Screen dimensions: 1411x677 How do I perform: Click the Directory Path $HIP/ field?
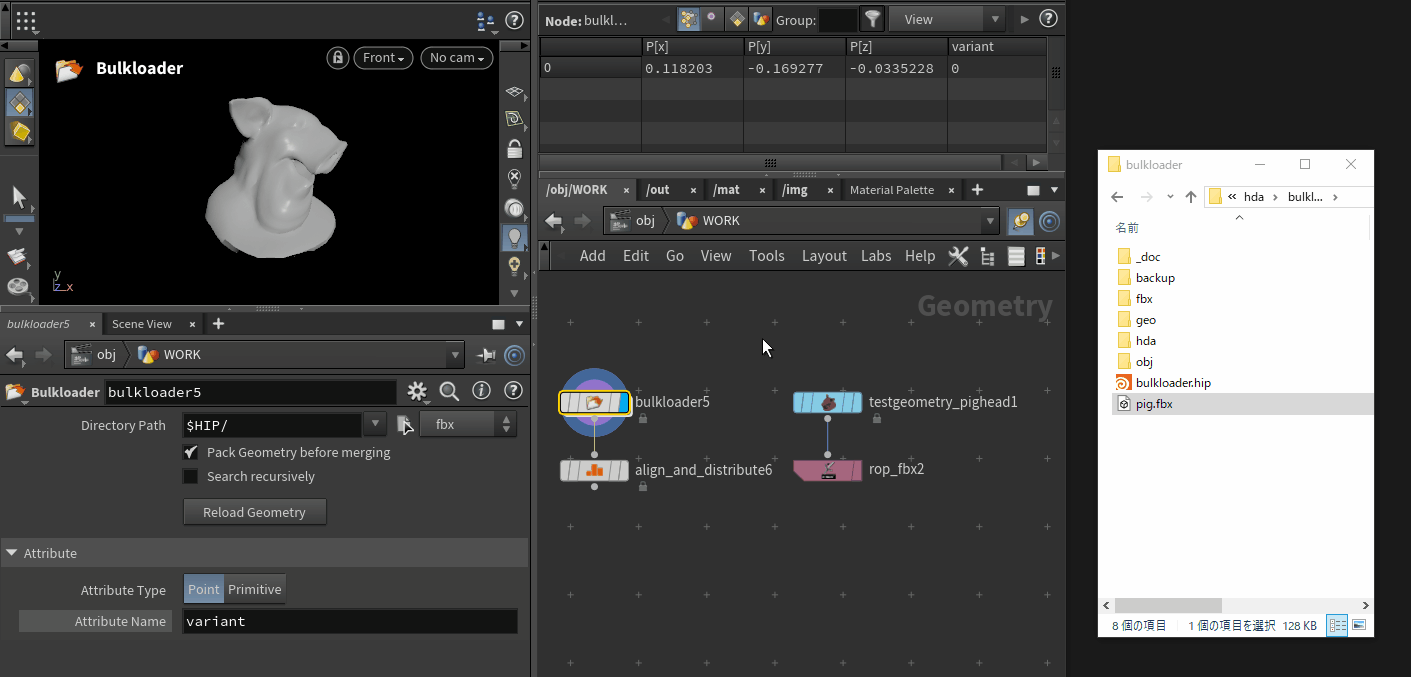(x=272, y=425)
